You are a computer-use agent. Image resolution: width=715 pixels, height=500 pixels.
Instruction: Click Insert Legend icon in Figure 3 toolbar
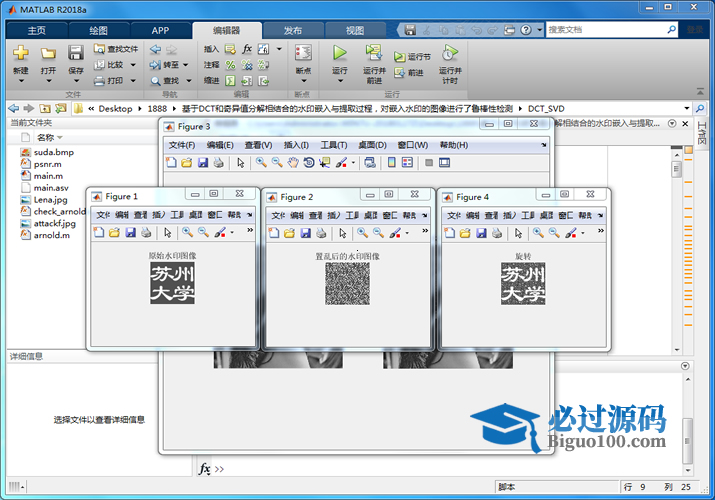[408, 162]
